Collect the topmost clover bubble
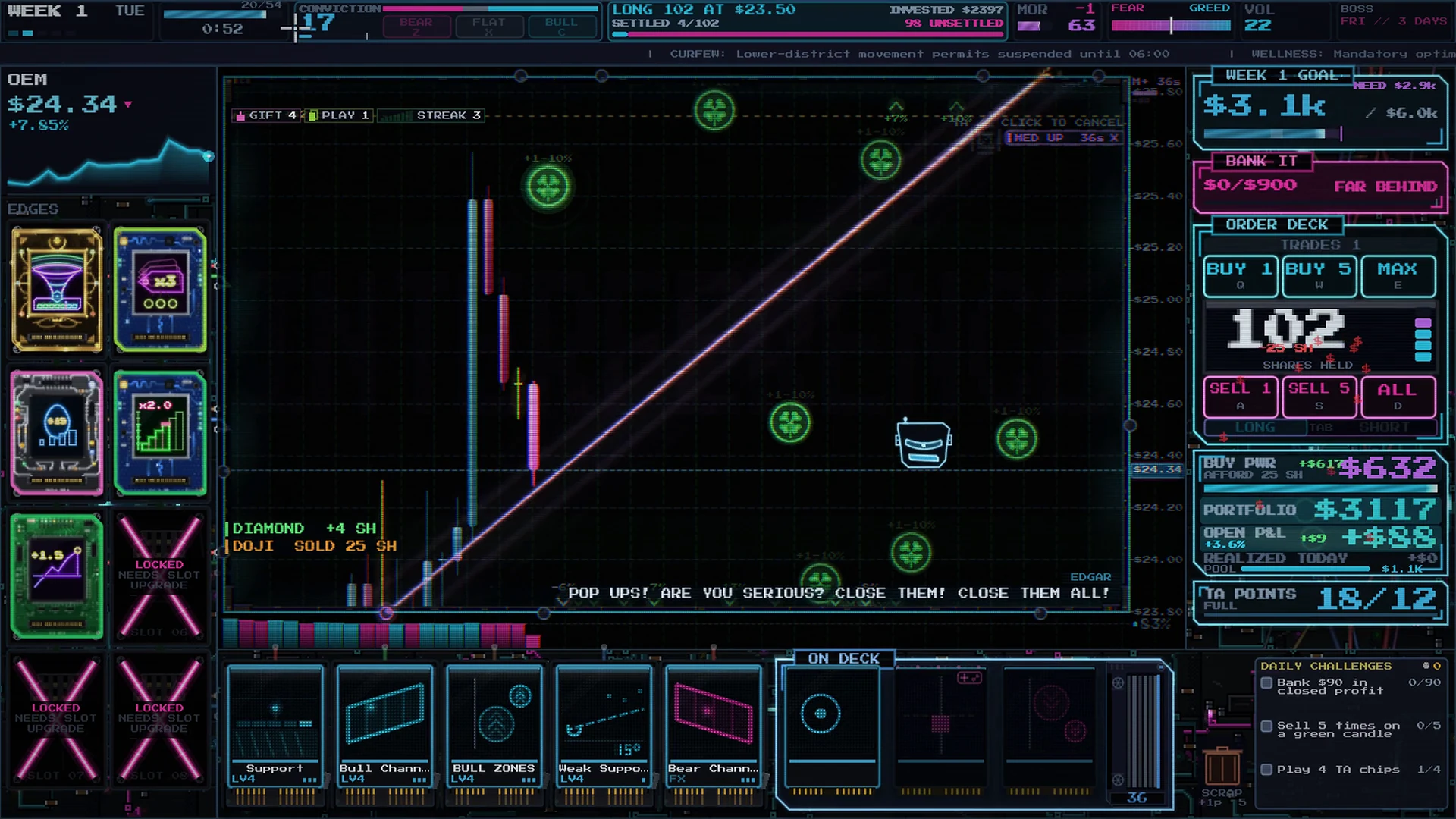The height and width of the screenshot is (819, 1456). [x=714, y=111]
